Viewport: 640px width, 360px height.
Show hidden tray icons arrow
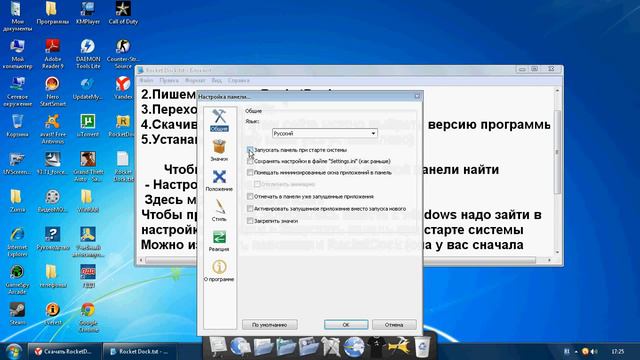[576, 351]
